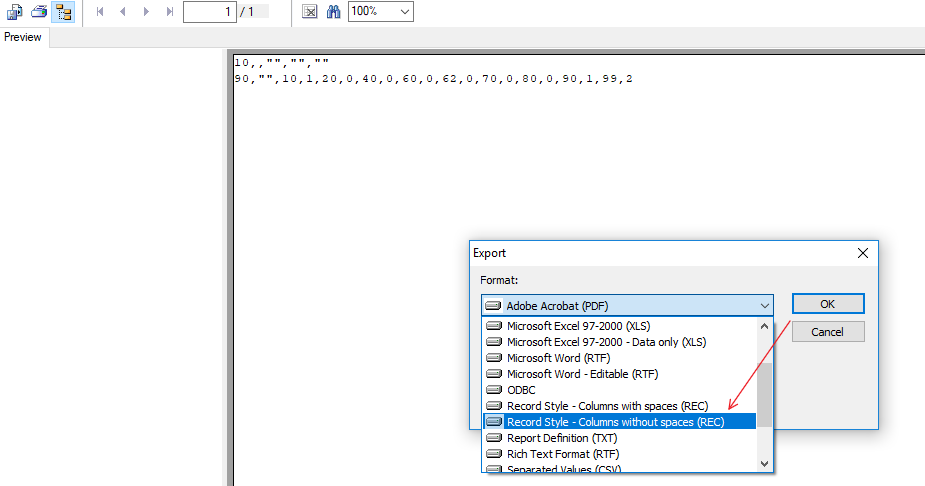Choose ODBC from the format list

(524, 390)
